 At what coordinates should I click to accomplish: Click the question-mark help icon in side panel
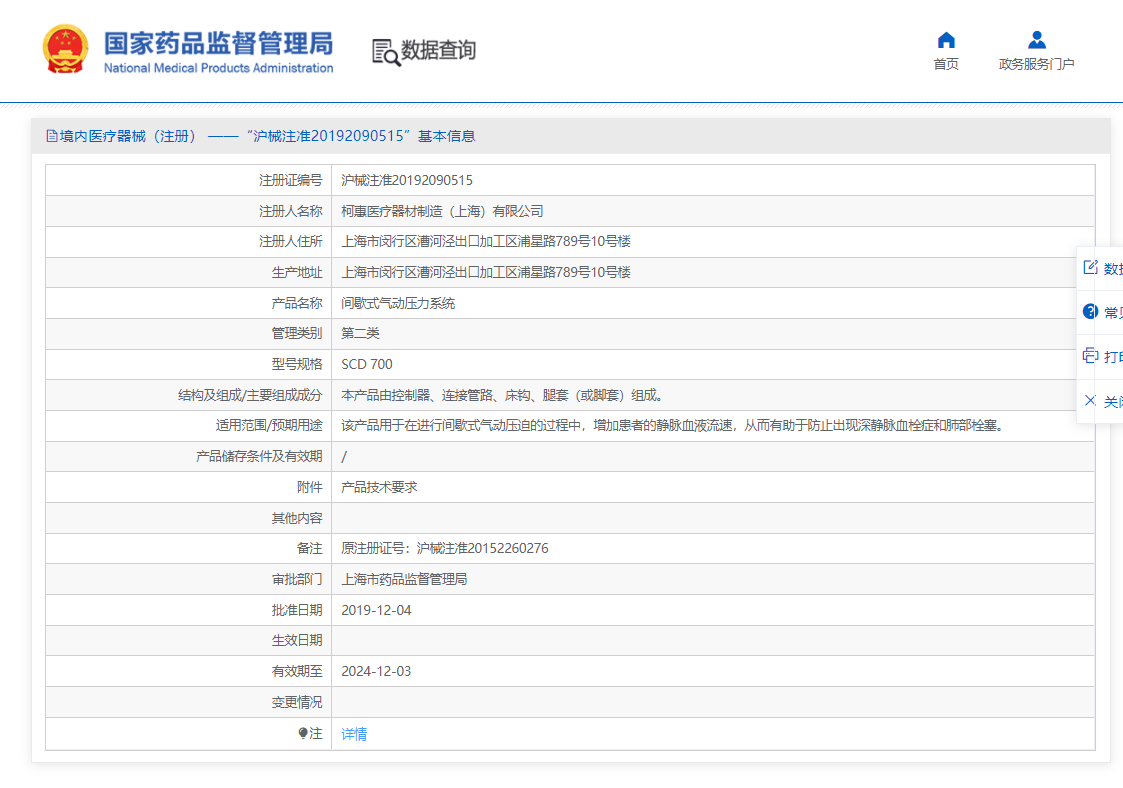click(1089, 311)
